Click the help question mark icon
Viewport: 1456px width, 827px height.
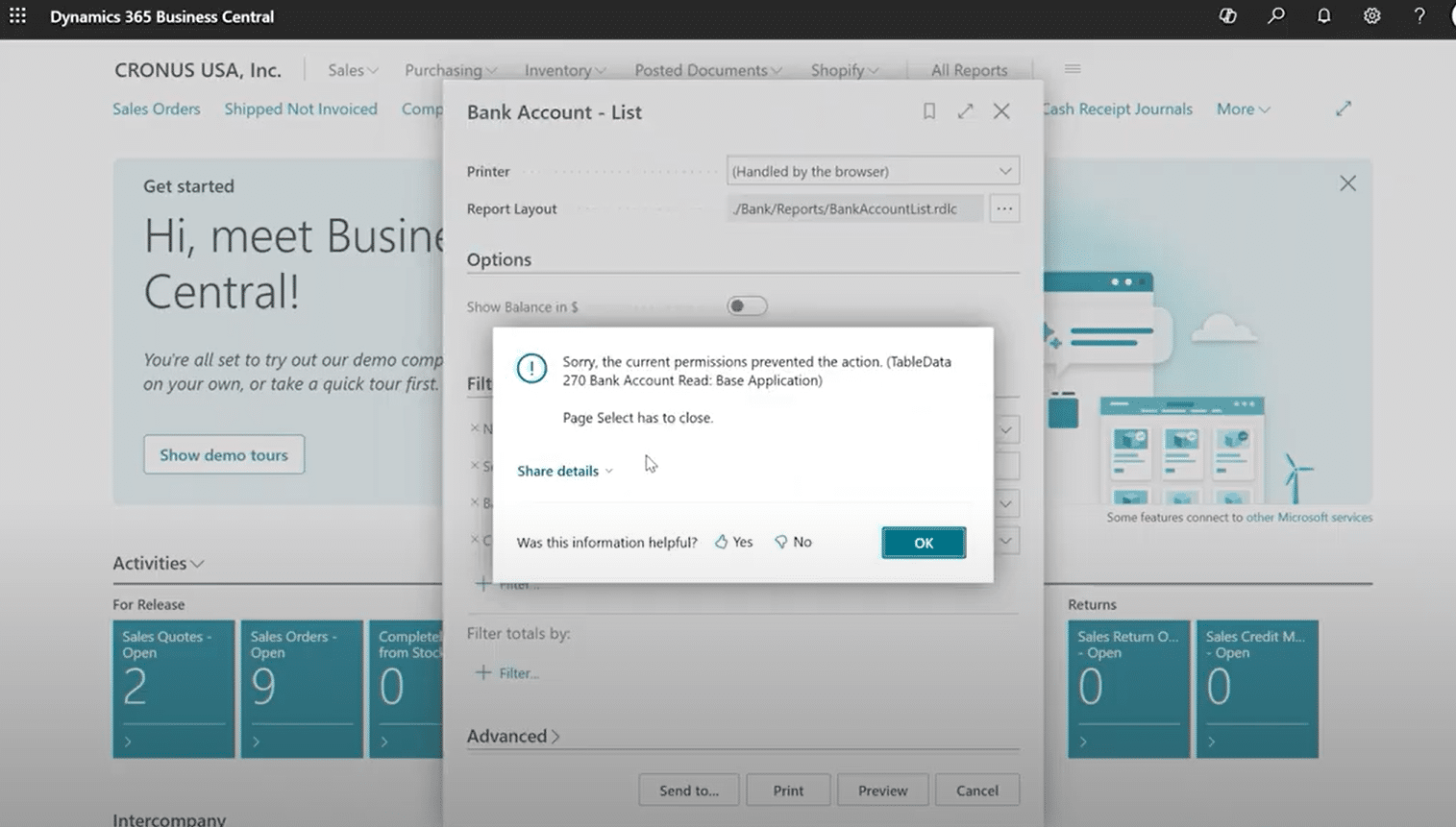coord(1419,16)
